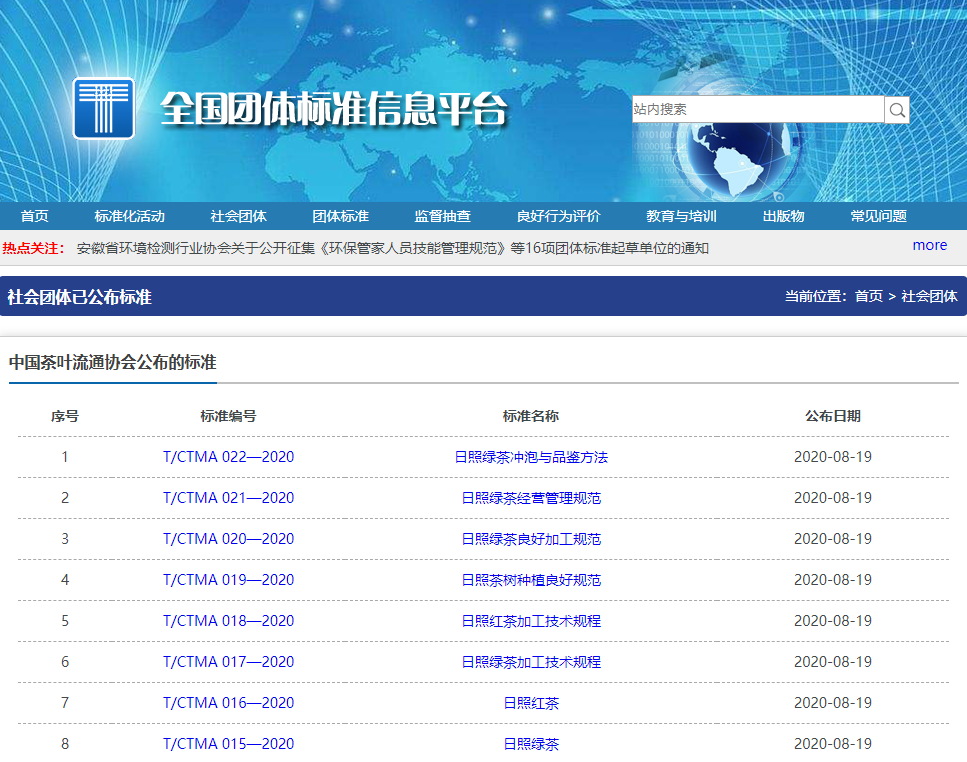This screenshot has height=762, width=967.
Task: Click the search magnifier icon
Action: 897,110
